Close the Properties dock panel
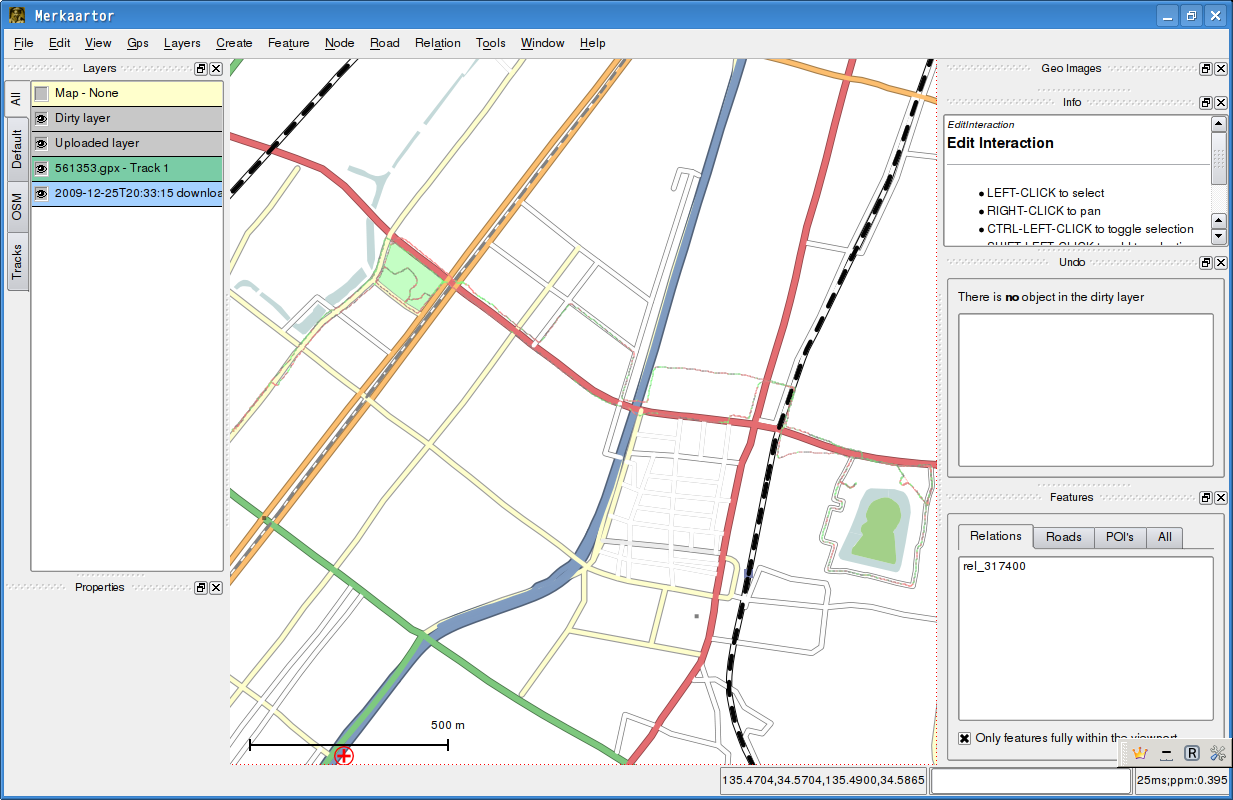The width and height of the screenshot is (1233, 800). click(216, 587)
